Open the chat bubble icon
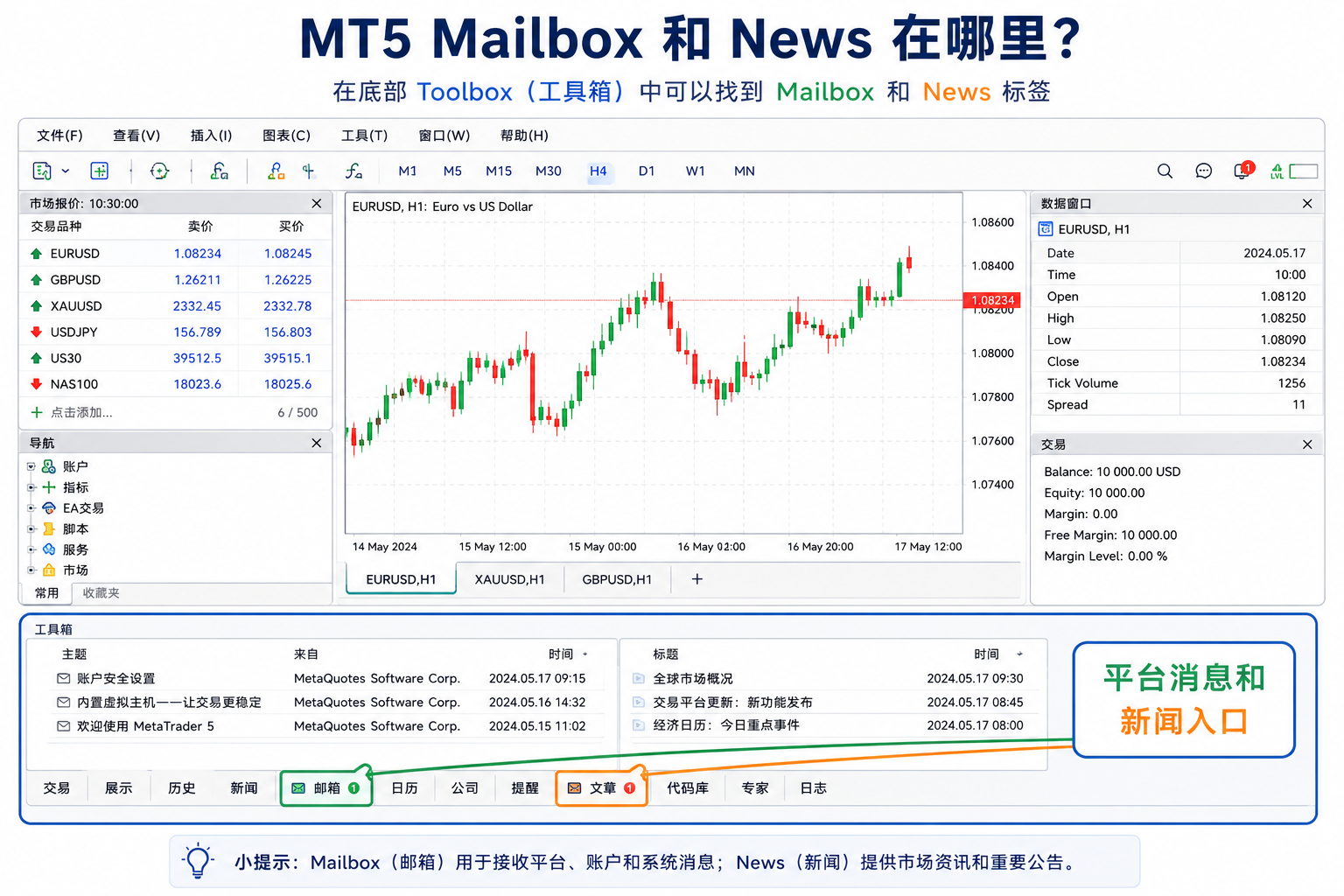 pyautogui.click(x=1204, y=171)
